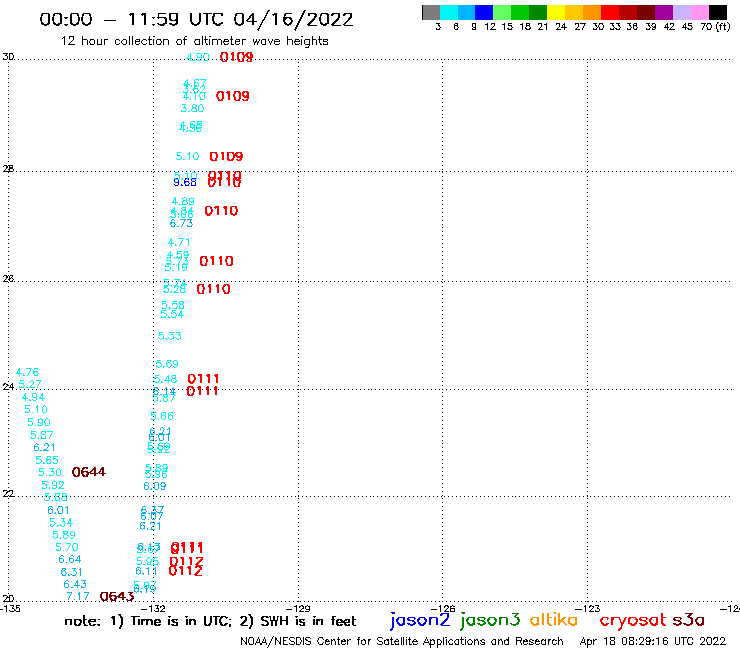Select the 4.90 wave height at latitude 30
The width and height of the screenshot is (740, 650).
[198, 57]
